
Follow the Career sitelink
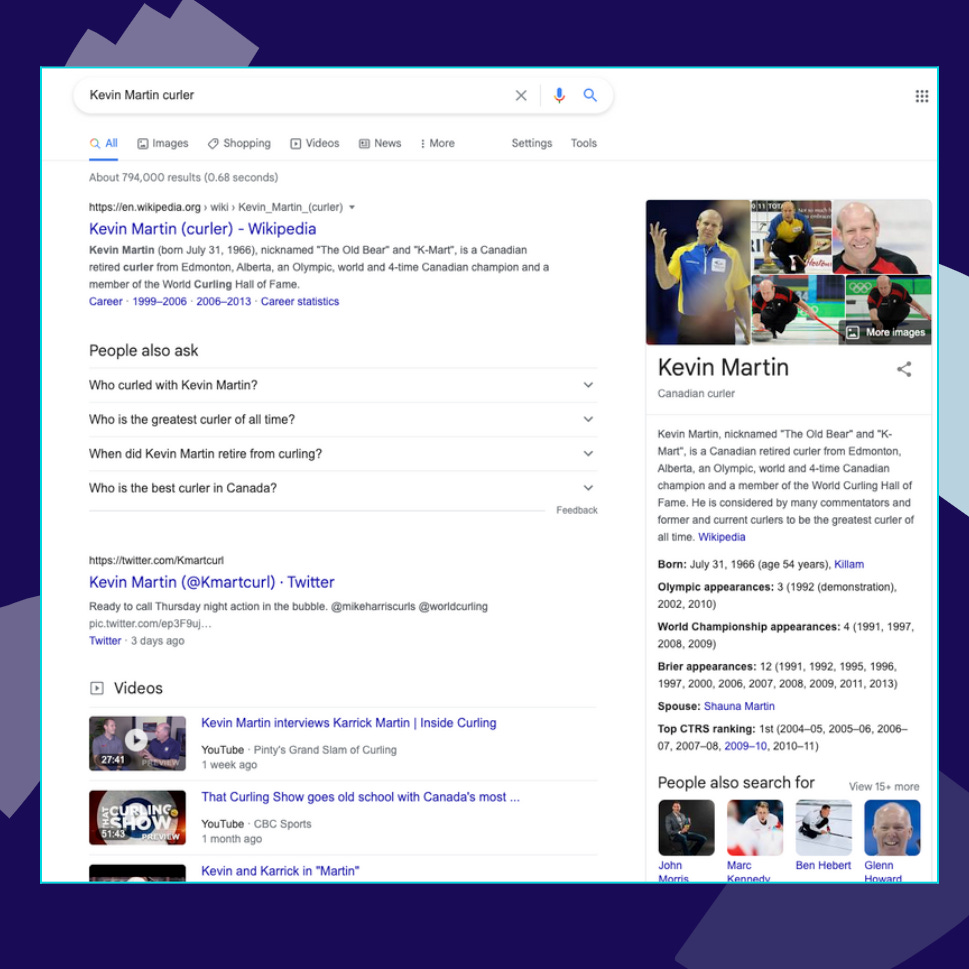point(106,302)
